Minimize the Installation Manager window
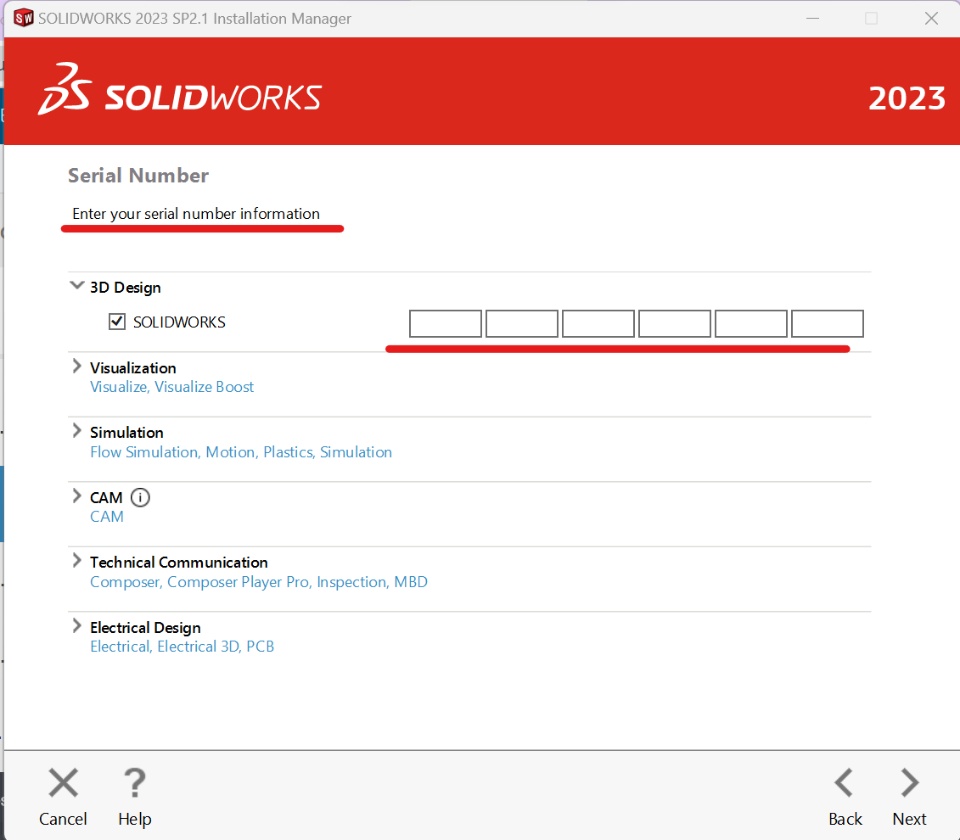This screenshot has height=840, width=960. 812,18
